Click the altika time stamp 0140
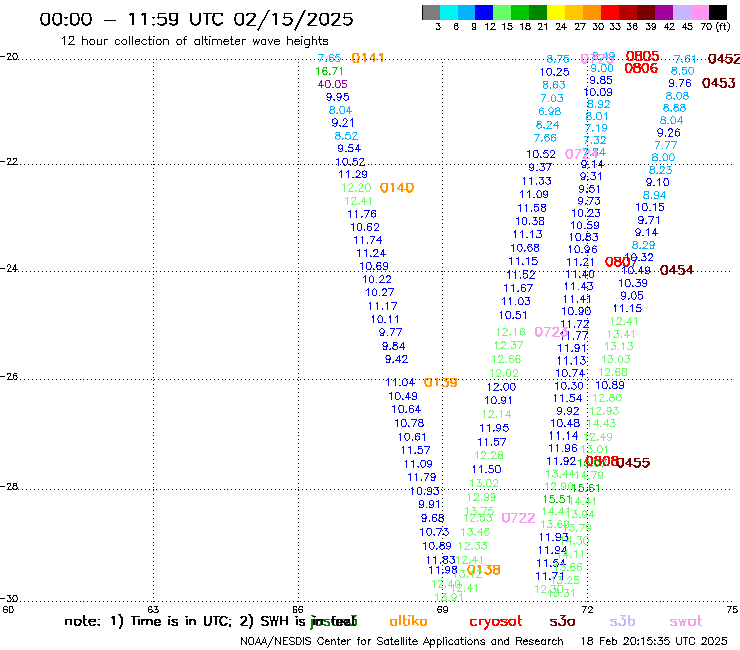This screenshot has height=650, width=740. pos(396,188)
